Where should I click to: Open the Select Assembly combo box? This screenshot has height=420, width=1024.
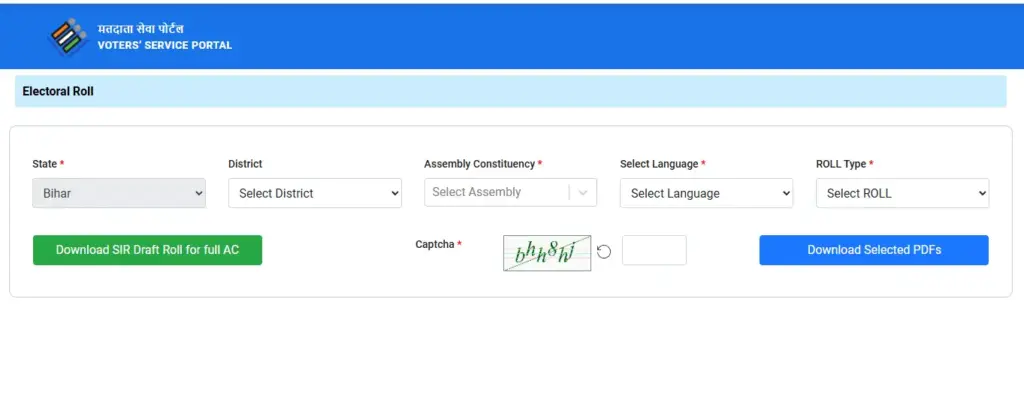pos(510,193)
